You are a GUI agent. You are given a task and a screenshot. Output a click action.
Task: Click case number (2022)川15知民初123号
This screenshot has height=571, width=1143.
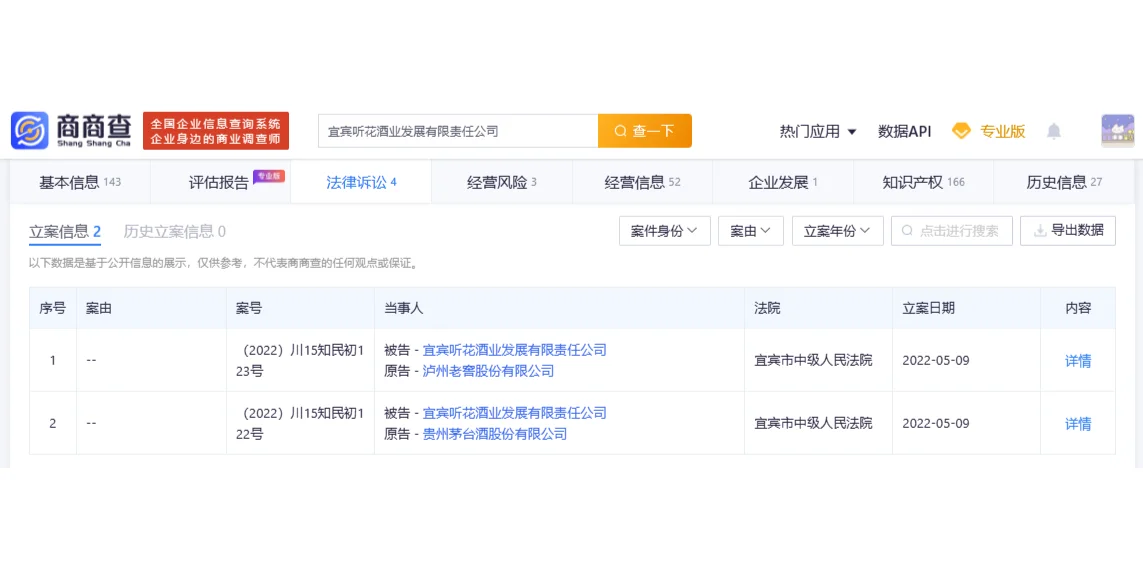pyautogui.click(x=300, y=361)
